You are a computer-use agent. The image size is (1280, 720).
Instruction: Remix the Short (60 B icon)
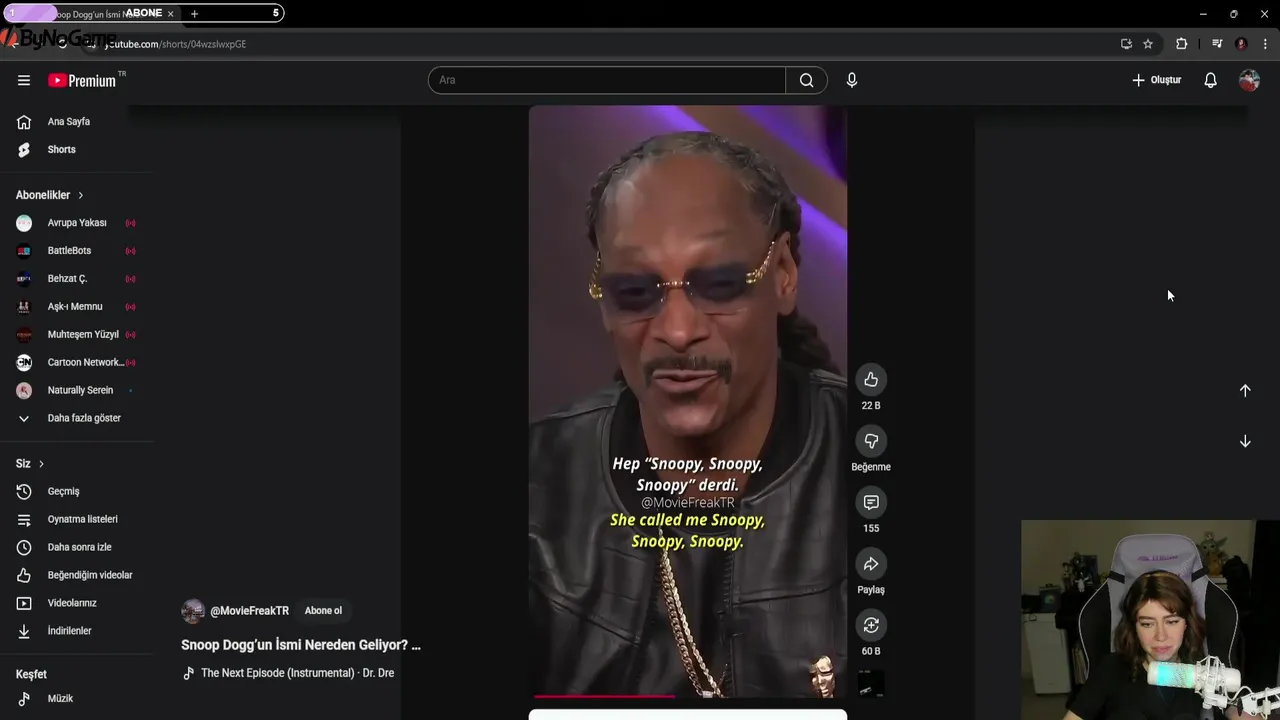point(871,625)
